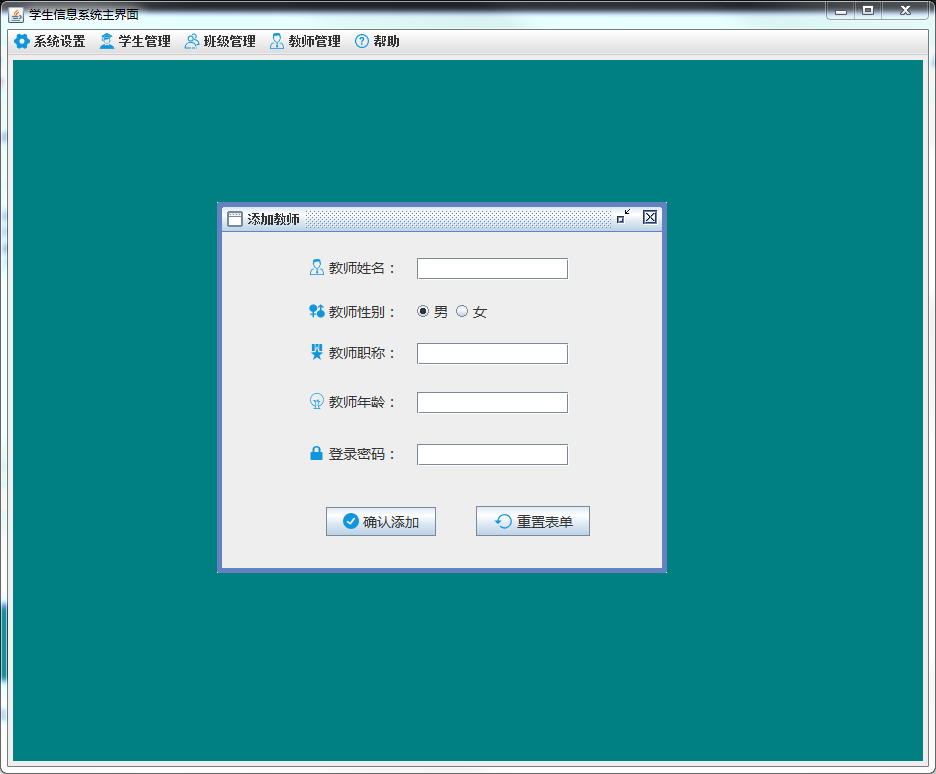Minimize the 添加教师 internal dialog
Image resolution: width=936 pixels, height=774 pixels.
(x=623, y=217)
